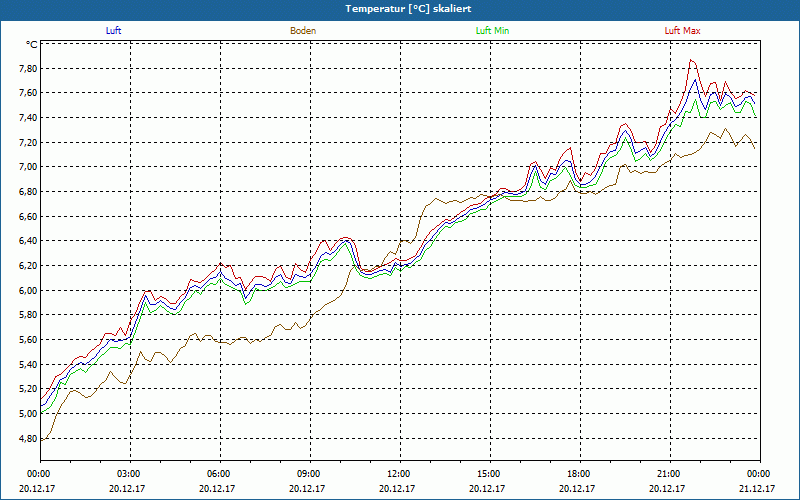The image size is (800, 500).
Task: Click the 6,60 y-axis label
Action: [x=28, y=216]
